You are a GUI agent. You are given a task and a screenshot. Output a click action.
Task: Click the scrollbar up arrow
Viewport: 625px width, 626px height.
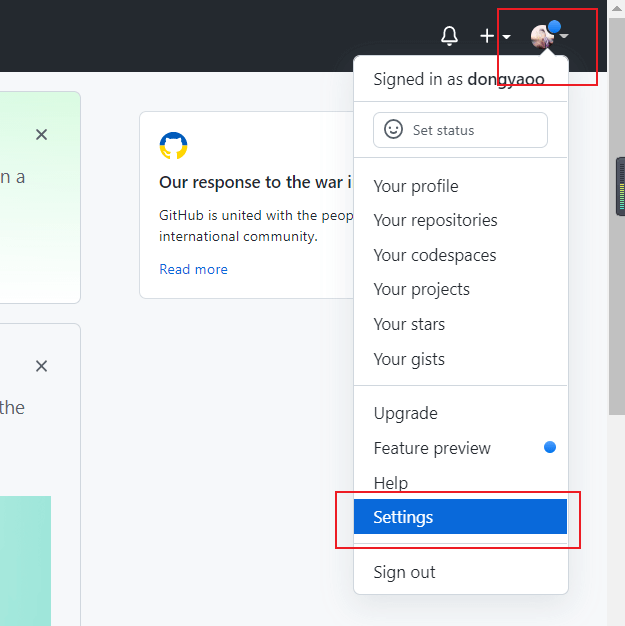tap(617, 9)
